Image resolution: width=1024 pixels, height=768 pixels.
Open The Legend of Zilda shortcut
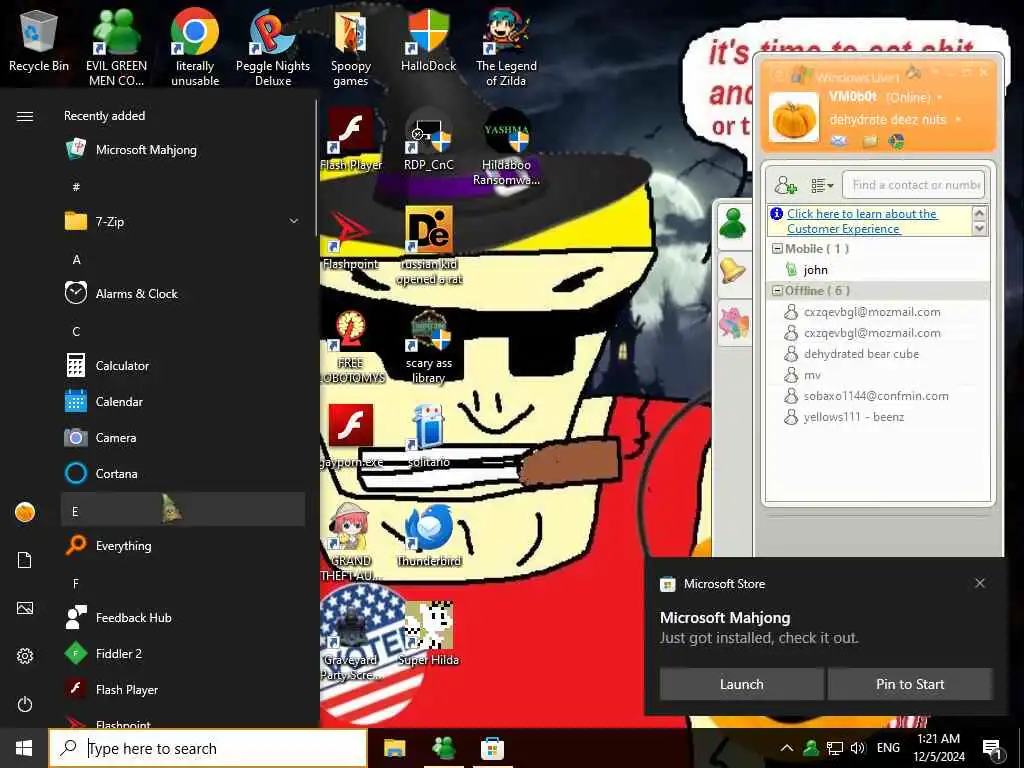coord(506,47)
